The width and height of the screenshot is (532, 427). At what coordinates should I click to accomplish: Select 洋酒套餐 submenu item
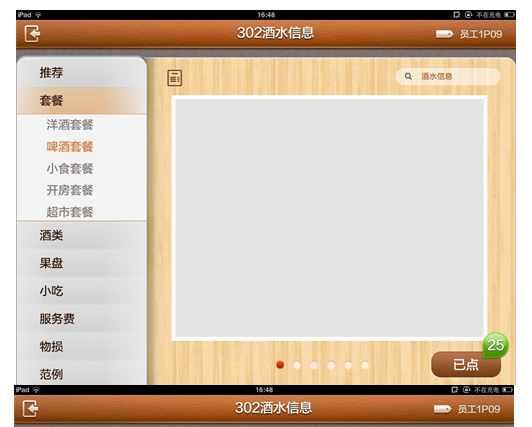click(x=70, y=125)
